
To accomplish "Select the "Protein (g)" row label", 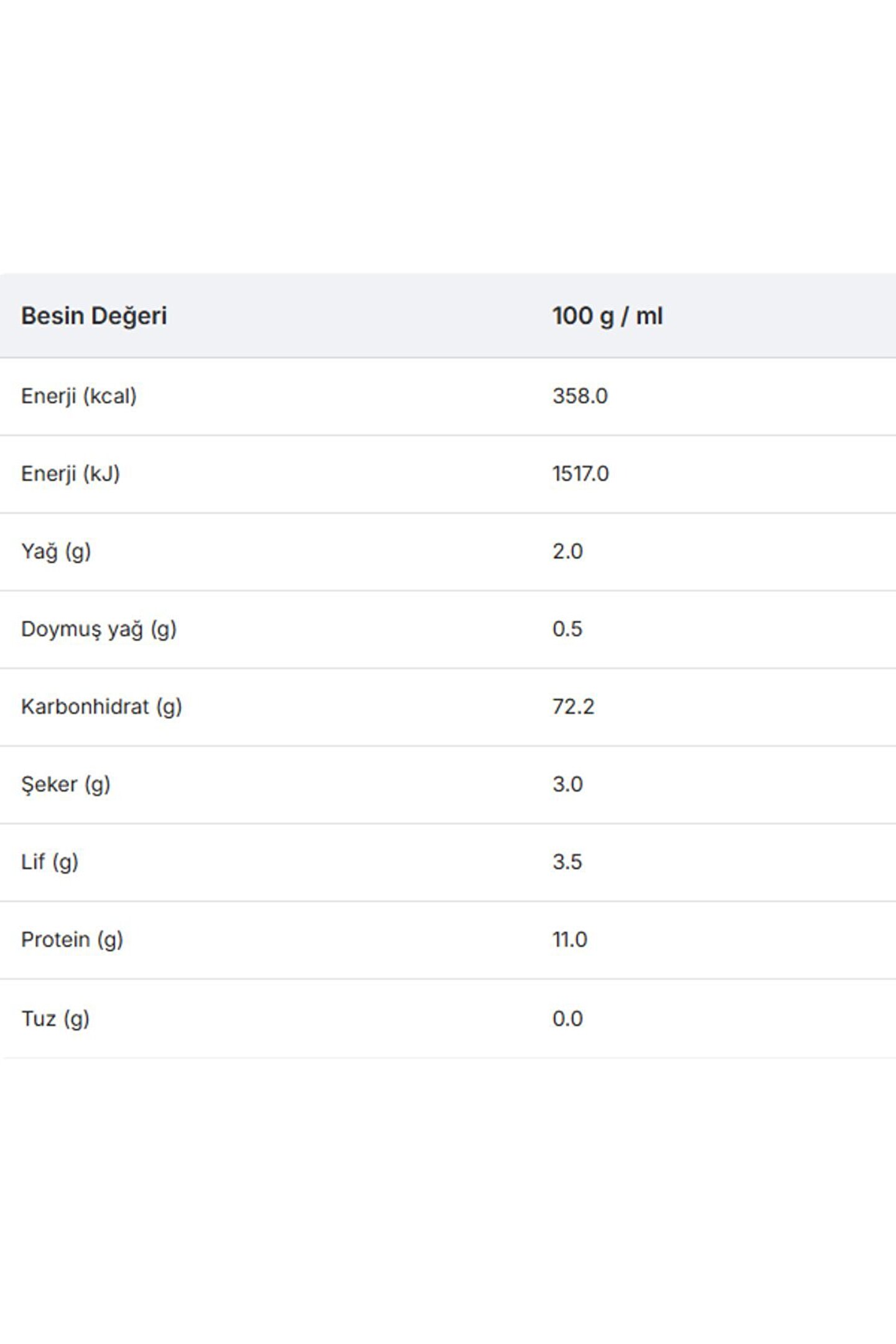I will (x=72, y=940).
